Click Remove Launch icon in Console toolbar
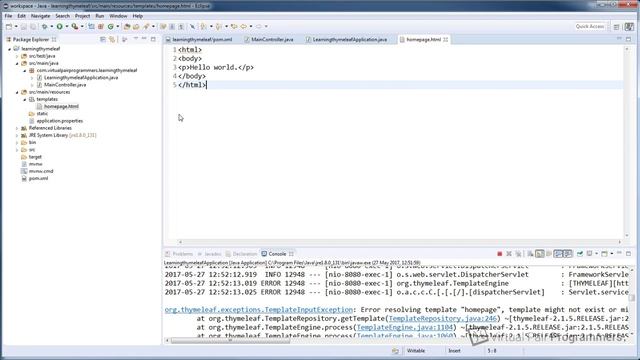640x360 pixels. (509, 254)
